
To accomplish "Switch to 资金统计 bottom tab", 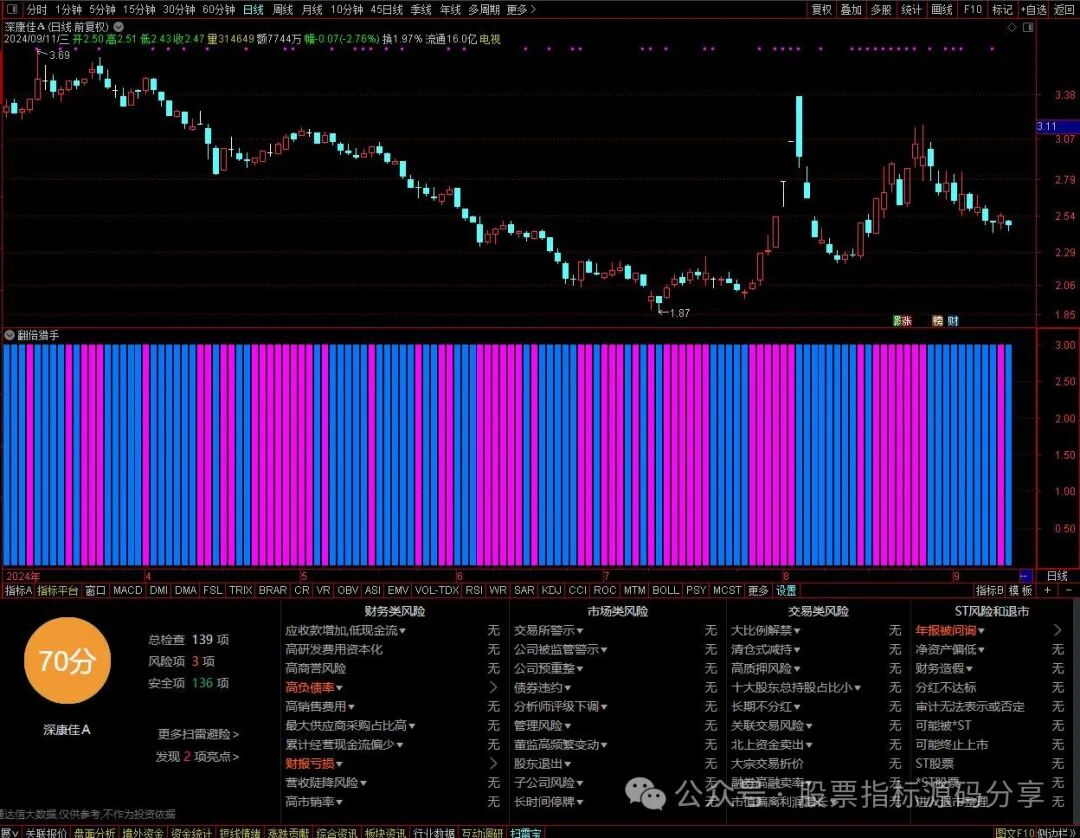I will click(x=191, y=832).
